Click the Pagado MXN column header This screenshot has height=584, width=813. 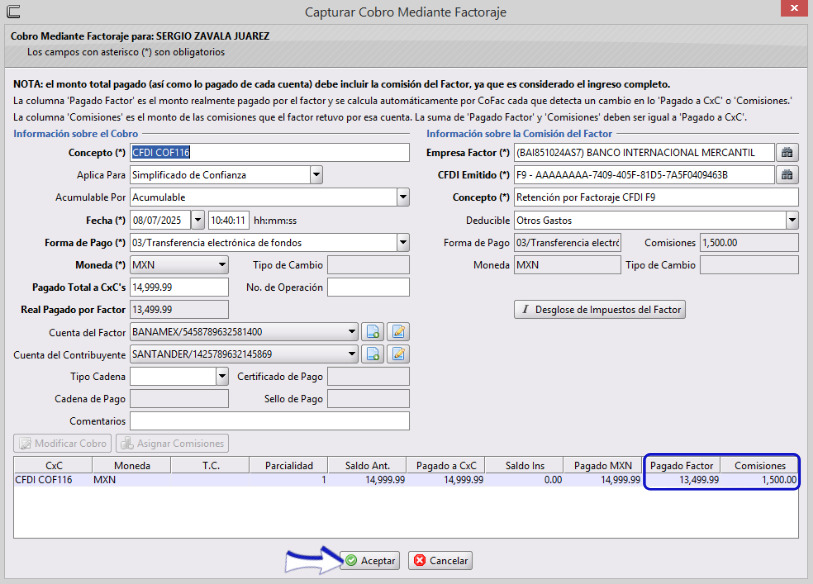(x=602, y=465)
